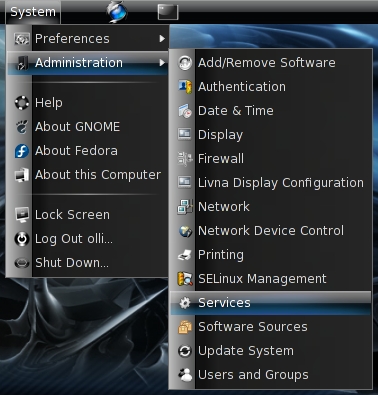
Task: Click the printer icon beside Printing
Action: pos(185,255)
